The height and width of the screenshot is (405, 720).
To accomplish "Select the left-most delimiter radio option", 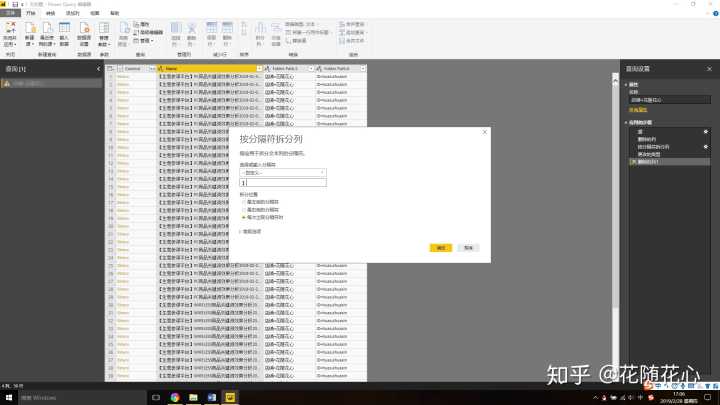I will point(244,202).
